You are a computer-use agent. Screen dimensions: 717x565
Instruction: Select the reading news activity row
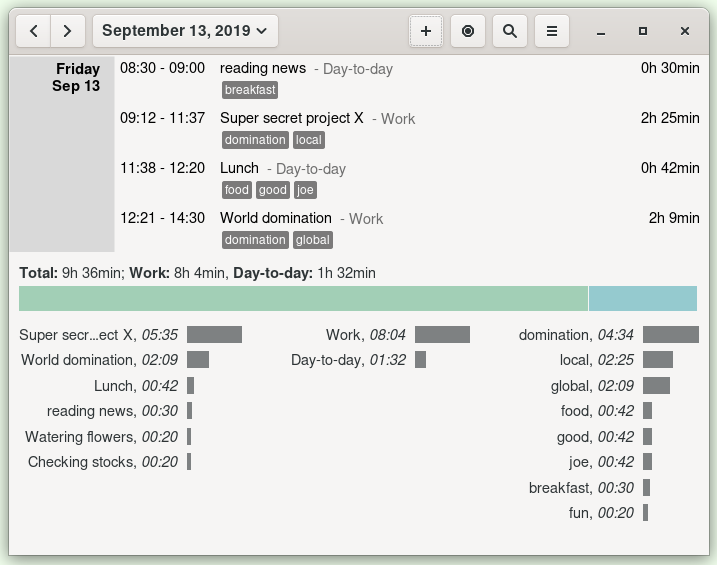pyautogui.click(x=263, y=69)
